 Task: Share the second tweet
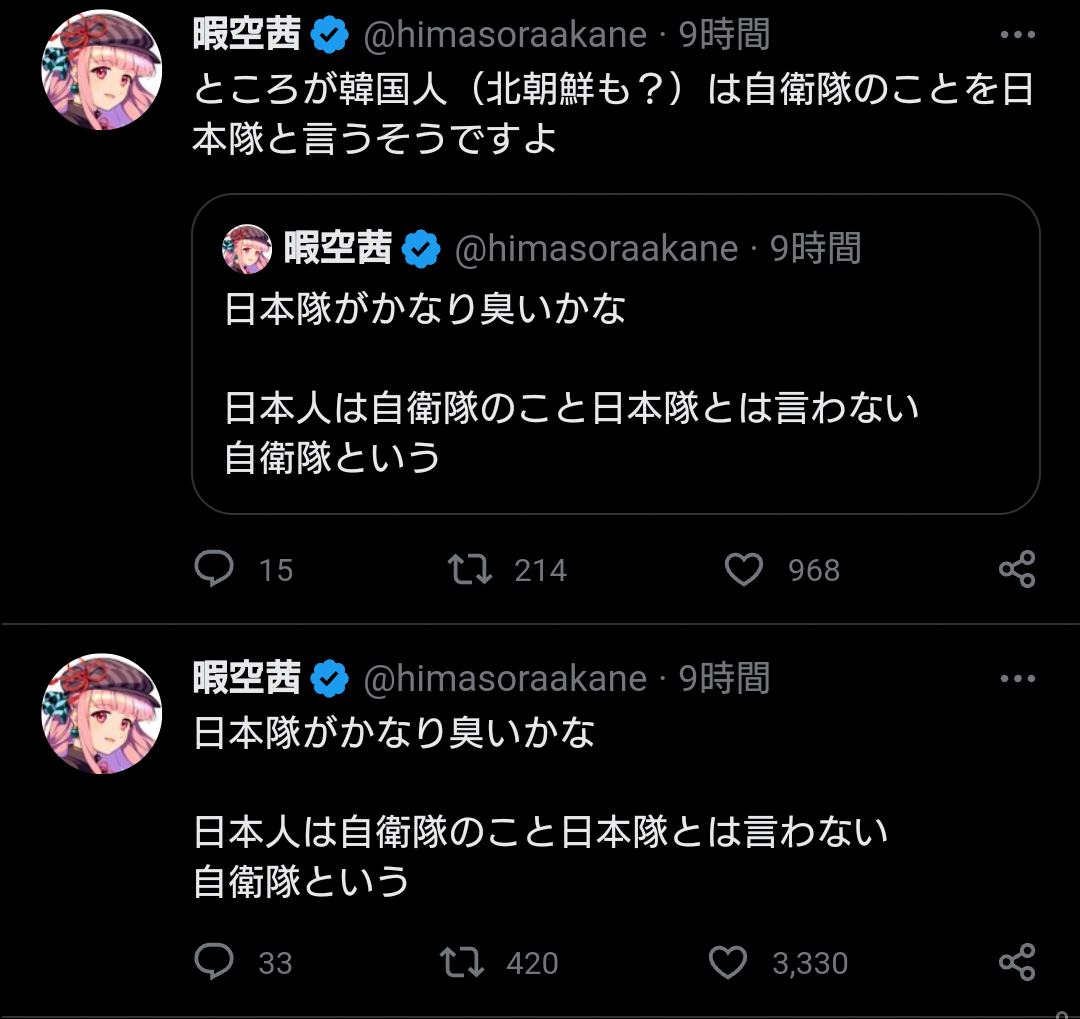[1017, 963]
